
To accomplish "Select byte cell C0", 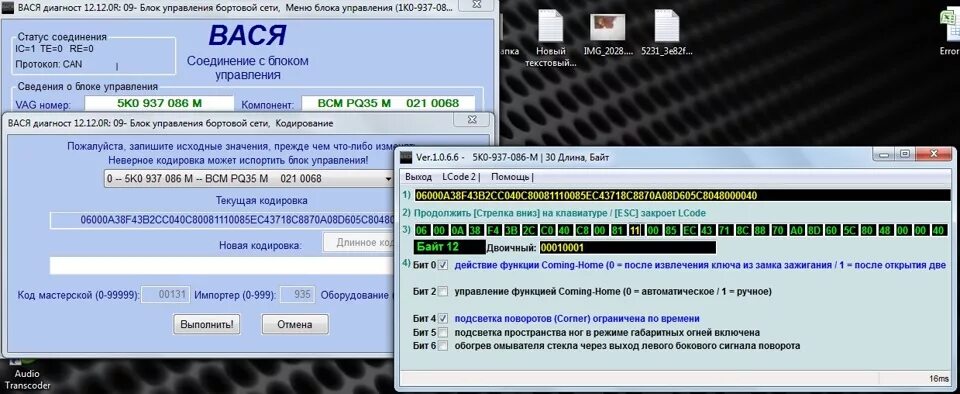I will (x=547, y=230).
